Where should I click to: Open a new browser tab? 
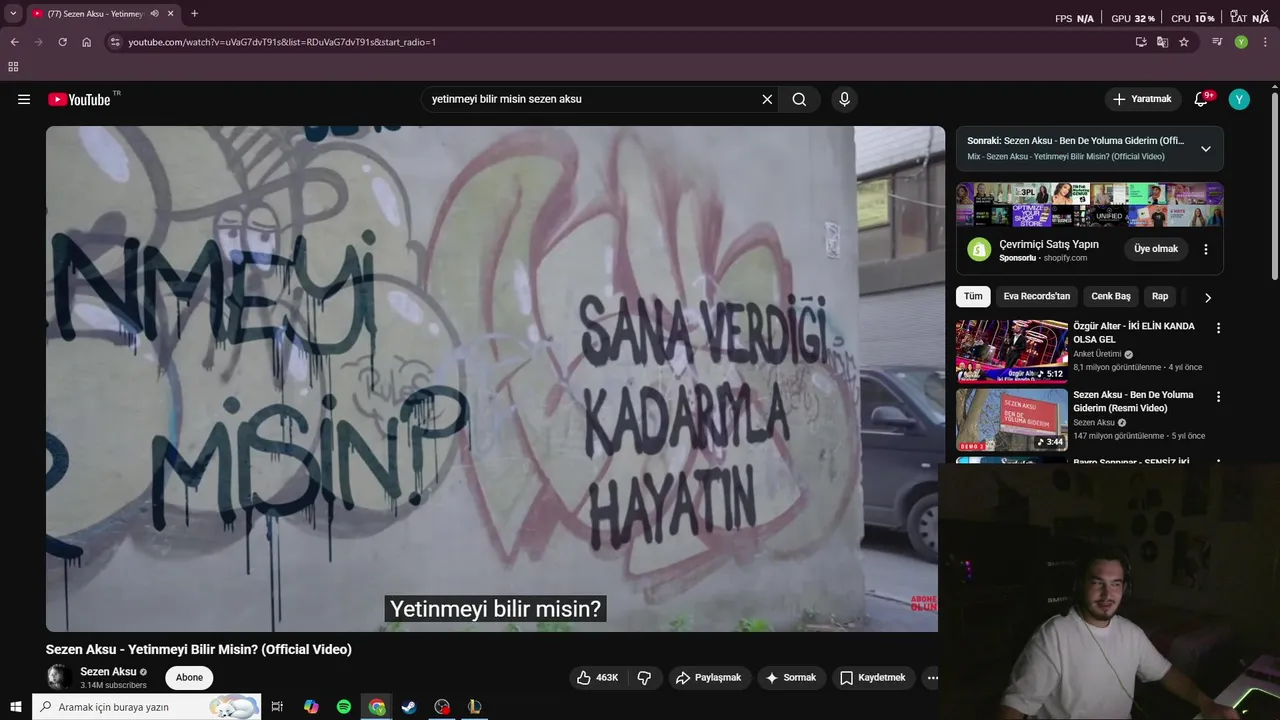pyautogui.click(x=194, y=14)
